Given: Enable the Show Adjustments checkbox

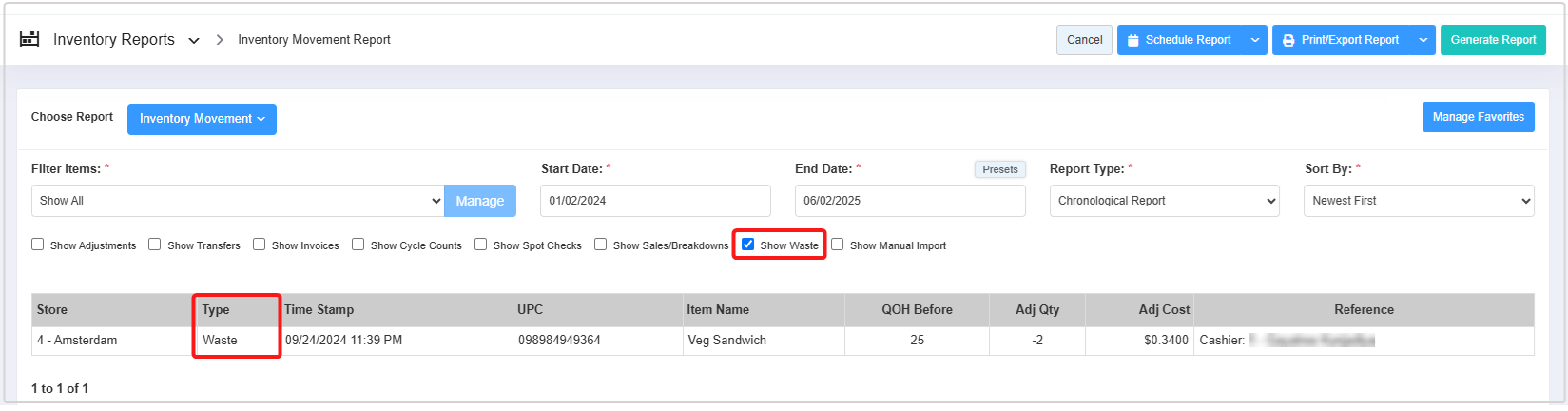Looking at the screenshot, I should pos(38,245).
